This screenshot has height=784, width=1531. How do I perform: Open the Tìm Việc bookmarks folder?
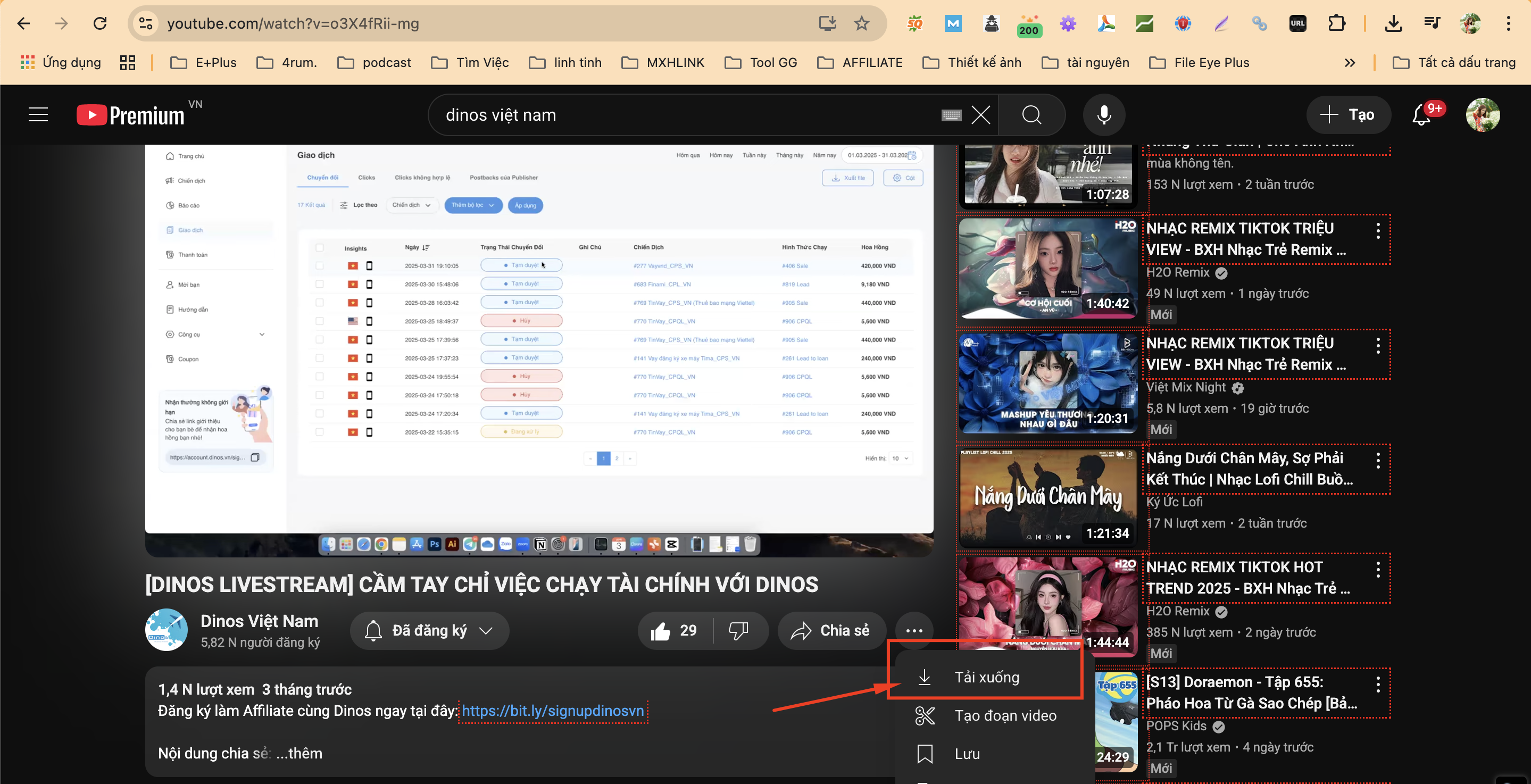[x=470, y=62]
